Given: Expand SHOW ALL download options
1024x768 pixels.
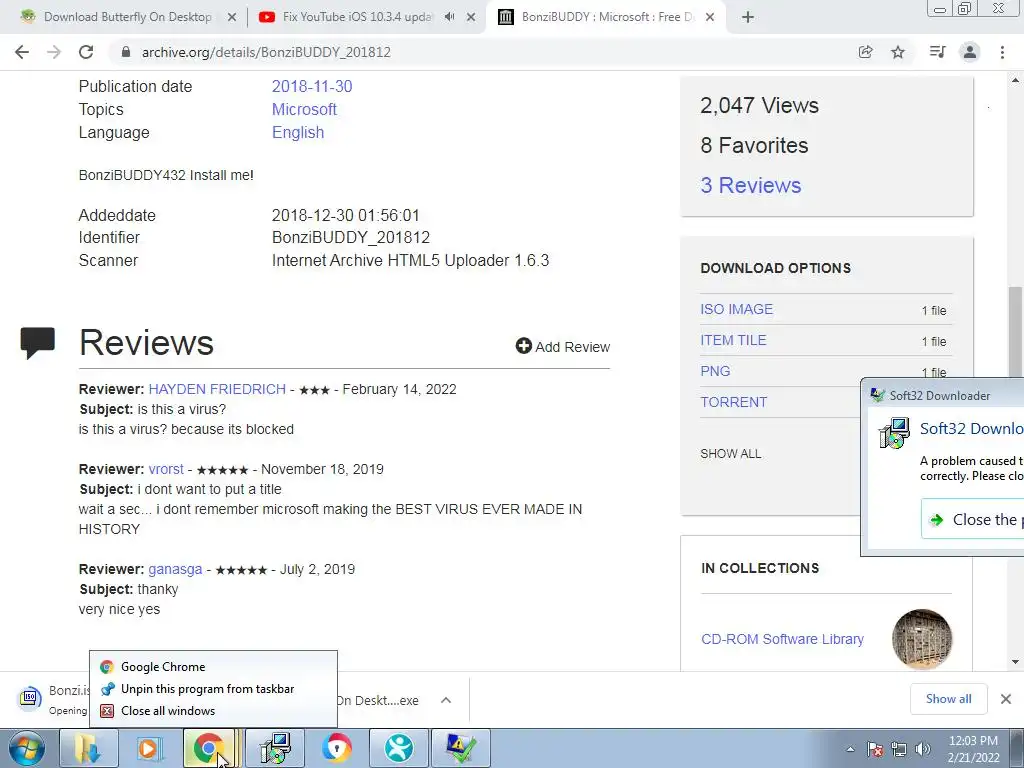Looking at the screenshot, I should tap(730, 454).
